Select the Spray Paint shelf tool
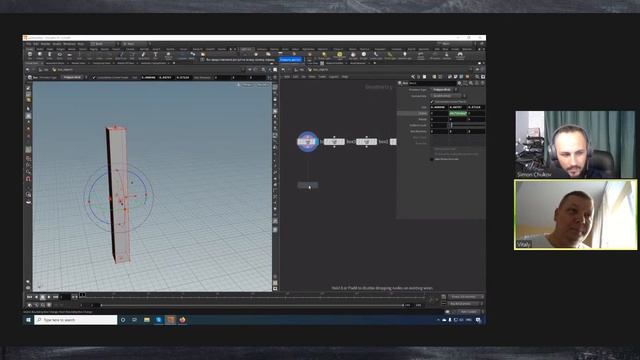640x360 pixels. tap(144, 55)
